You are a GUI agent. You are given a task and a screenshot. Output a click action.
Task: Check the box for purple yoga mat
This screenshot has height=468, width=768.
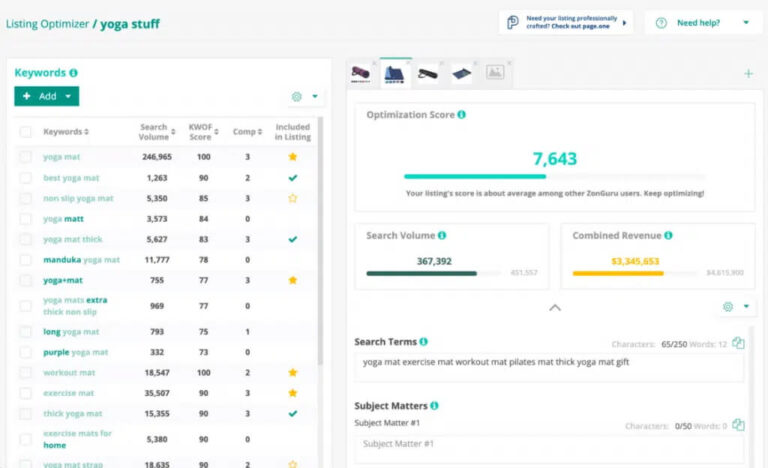(x=25, y=352)
